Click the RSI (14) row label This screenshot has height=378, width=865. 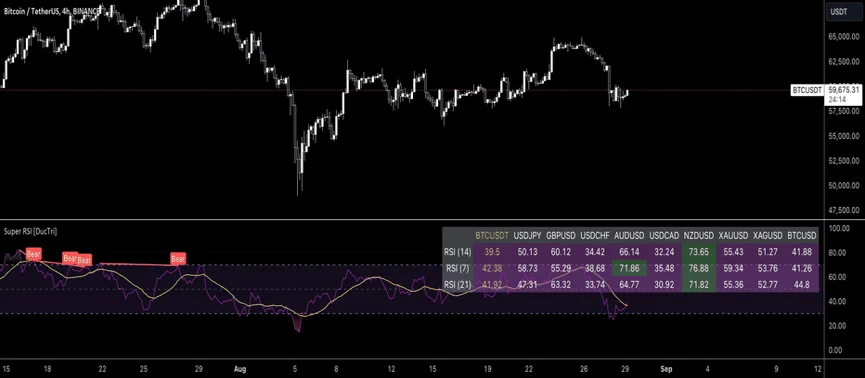[x=458, y=252]
